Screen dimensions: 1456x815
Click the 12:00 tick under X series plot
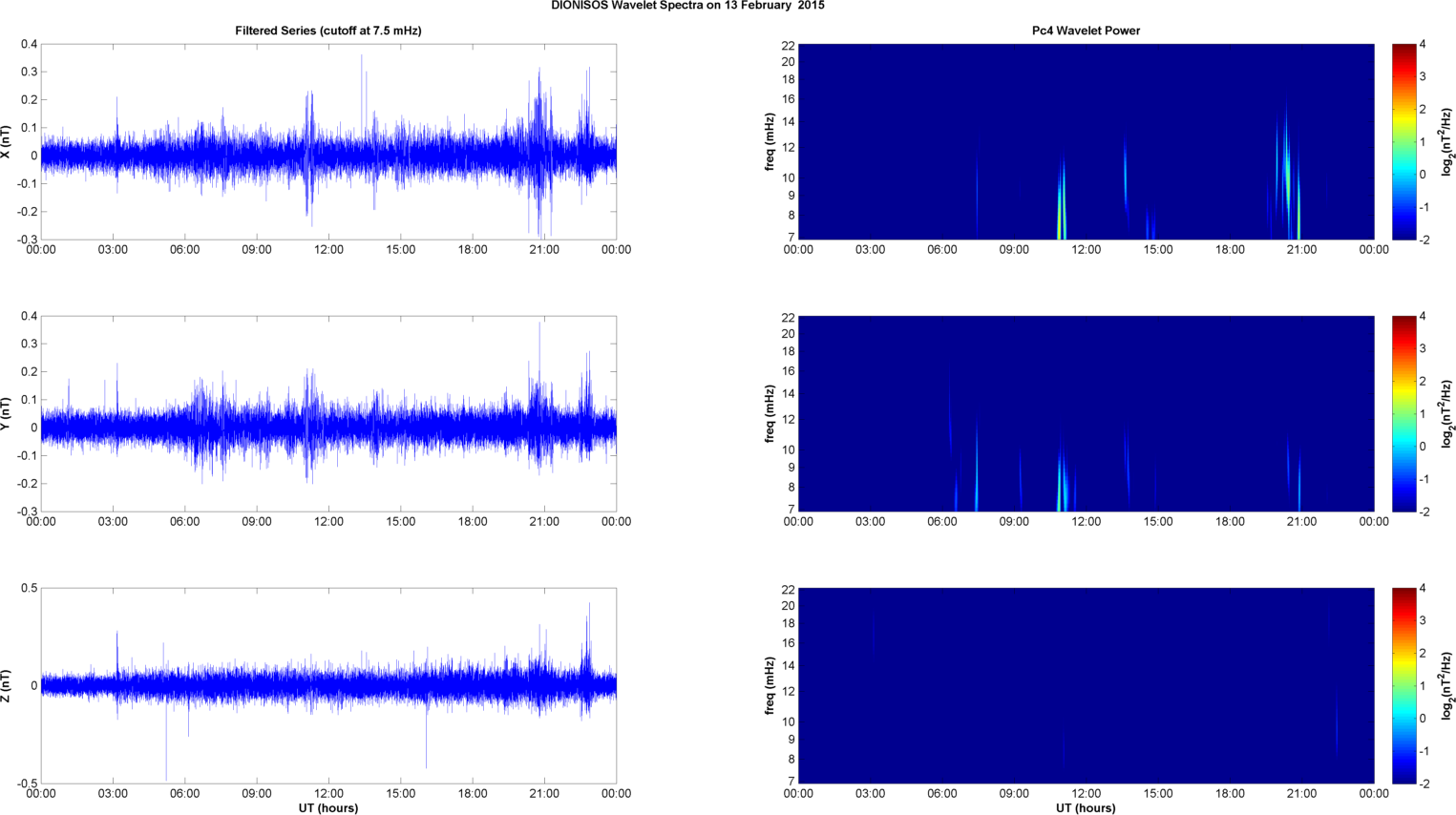coord(328,250)
